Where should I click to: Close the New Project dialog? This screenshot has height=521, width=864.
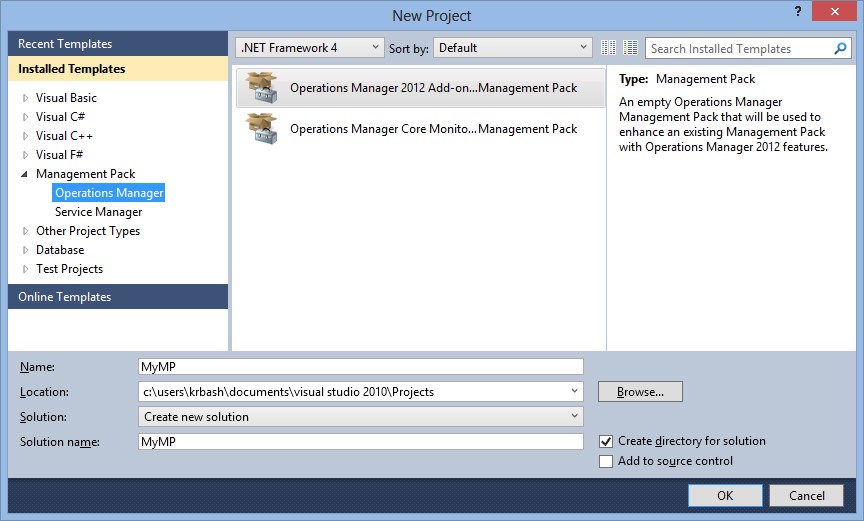click(x=834, y=11)
